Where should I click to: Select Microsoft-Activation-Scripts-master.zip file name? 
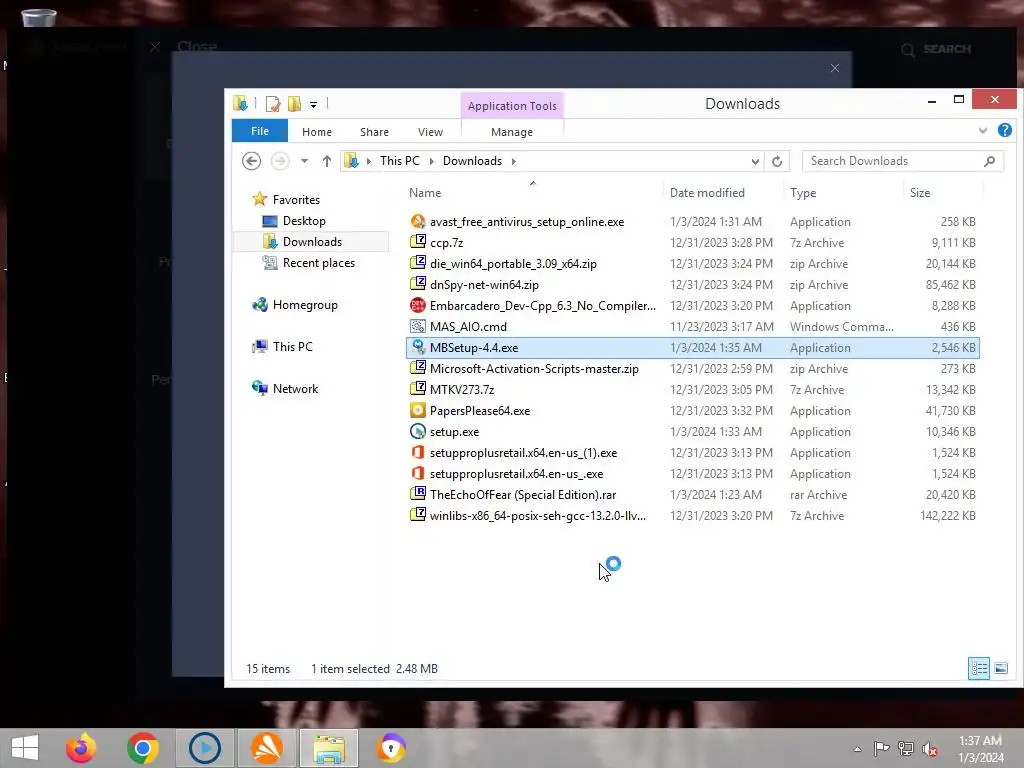pos(534,369)
